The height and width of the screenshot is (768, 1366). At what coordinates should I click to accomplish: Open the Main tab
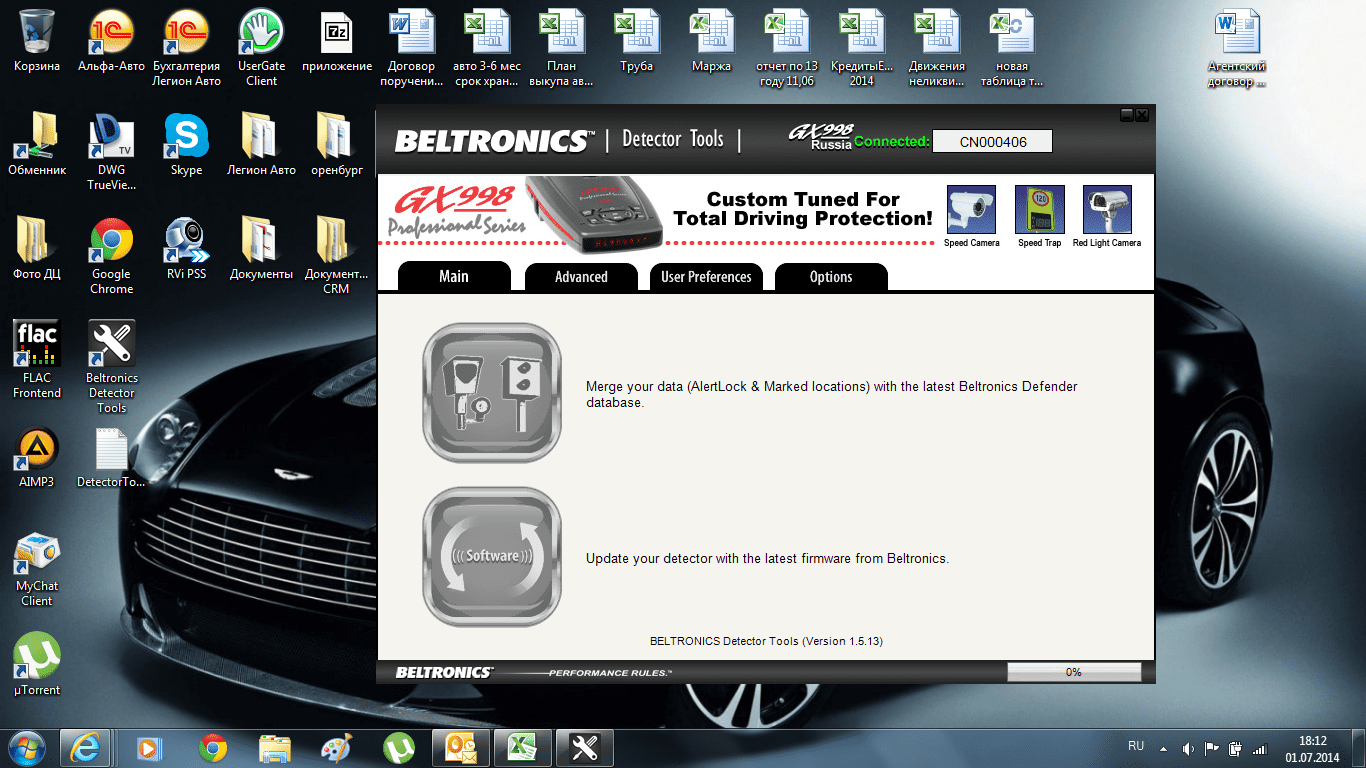(454, 277)
